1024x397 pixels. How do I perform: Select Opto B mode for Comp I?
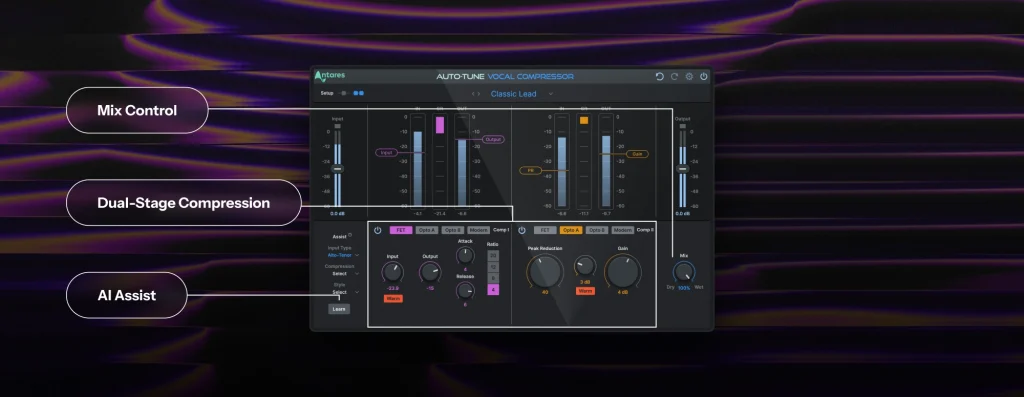coord(452,230)
